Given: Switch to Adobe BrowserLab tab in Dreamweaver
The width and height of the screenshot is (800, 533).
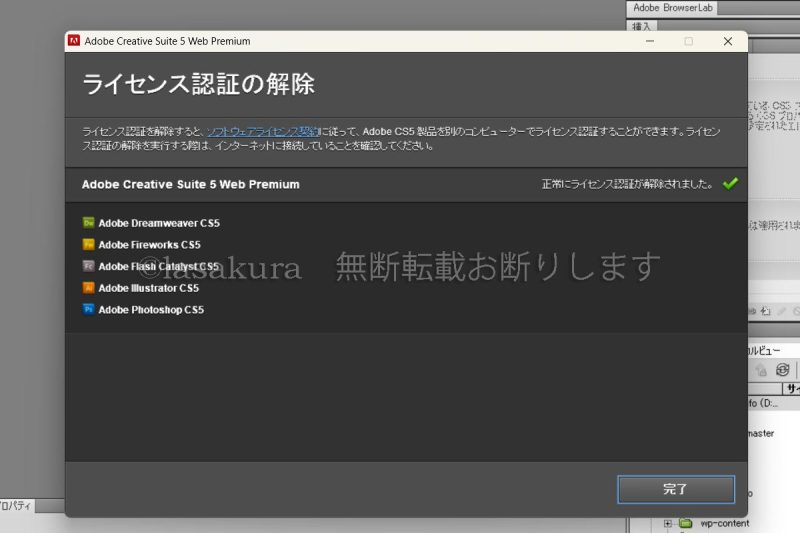Looking at the screenshot, I should [x=672, y=8].
